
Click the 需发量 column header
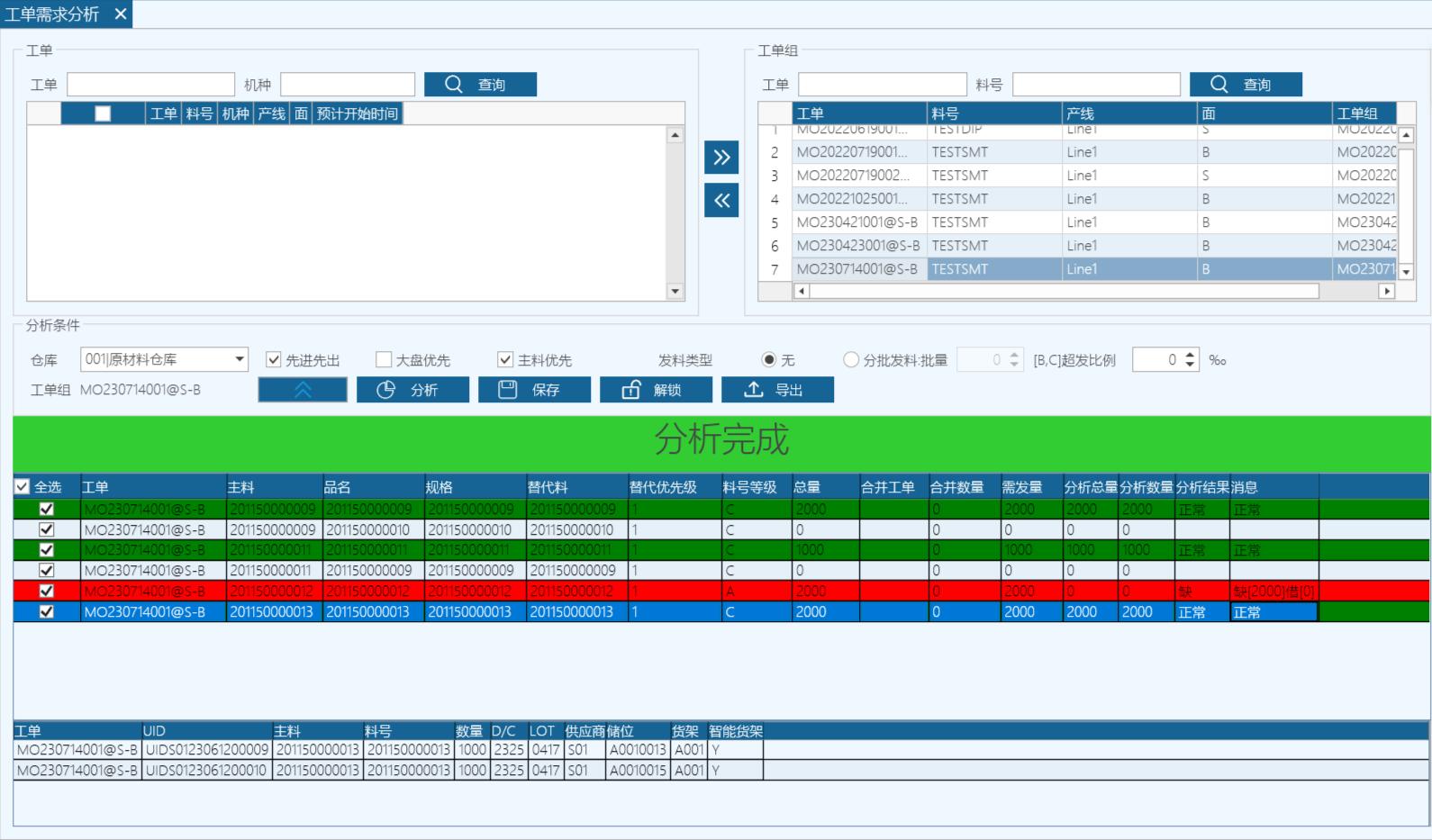[x=1031, y=487]
